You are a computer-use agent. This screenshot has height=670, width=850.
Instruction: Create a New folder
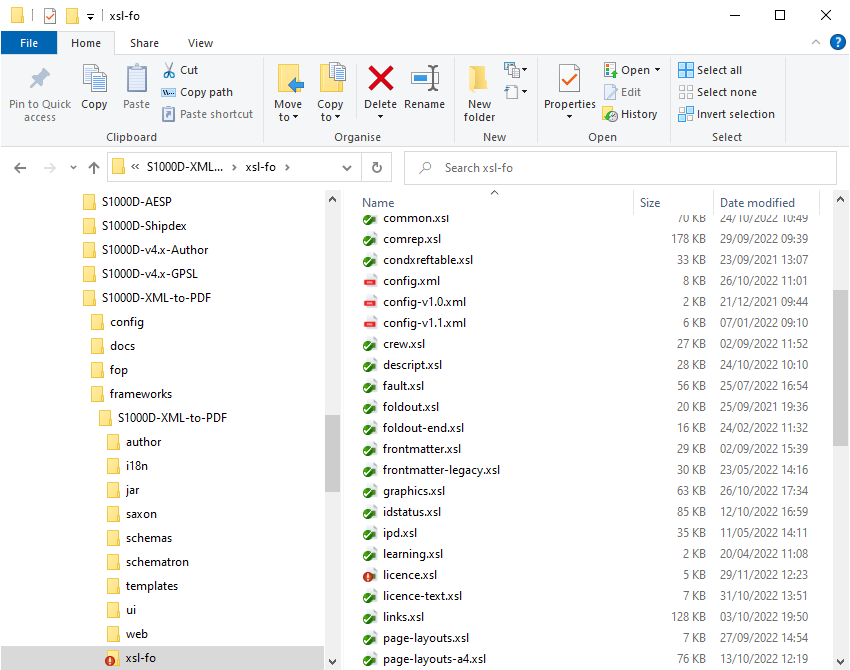pos(479,93)
